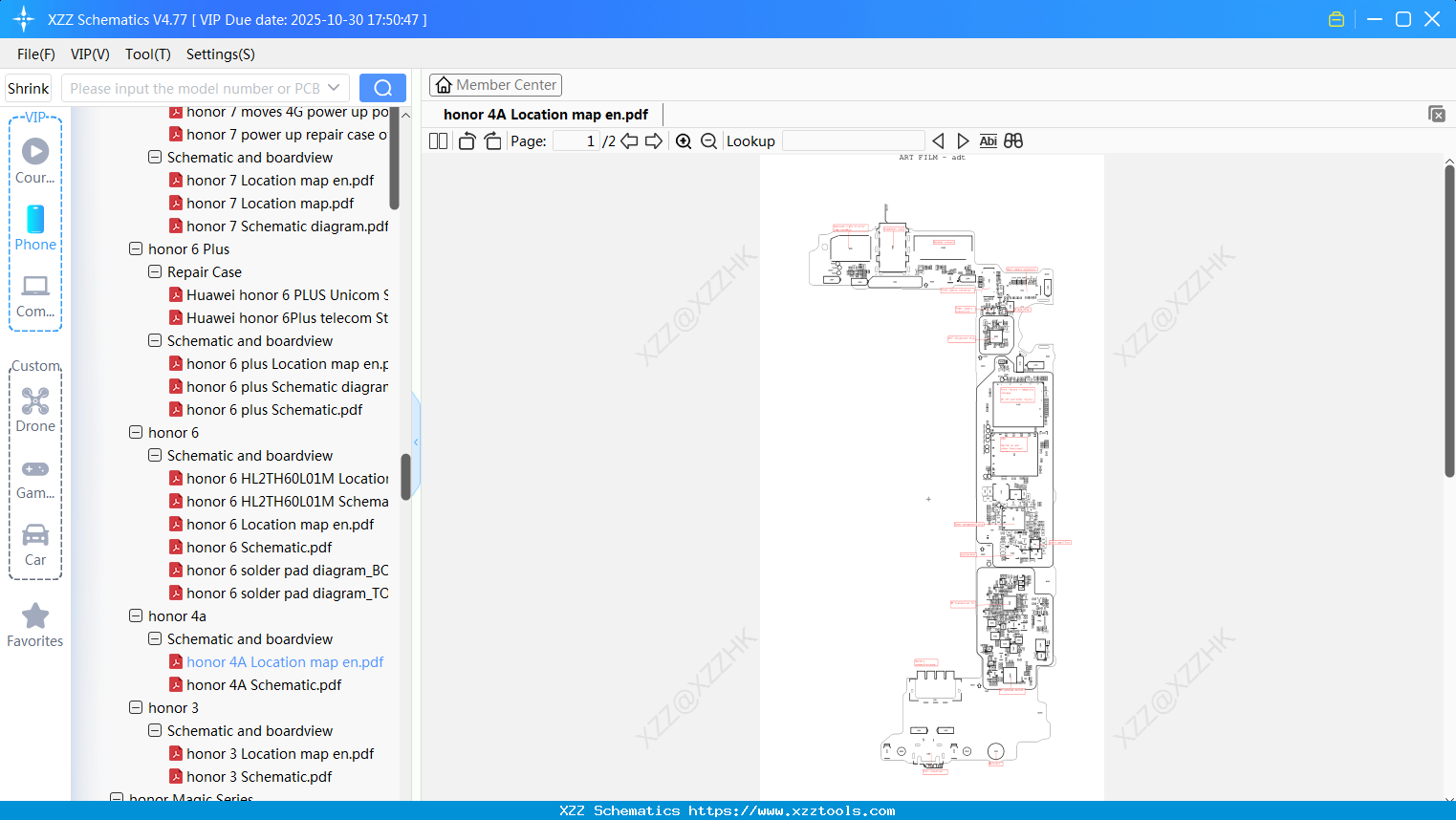Open the Settings(S) menu
1456x820 pixels.
pos(221,54)
